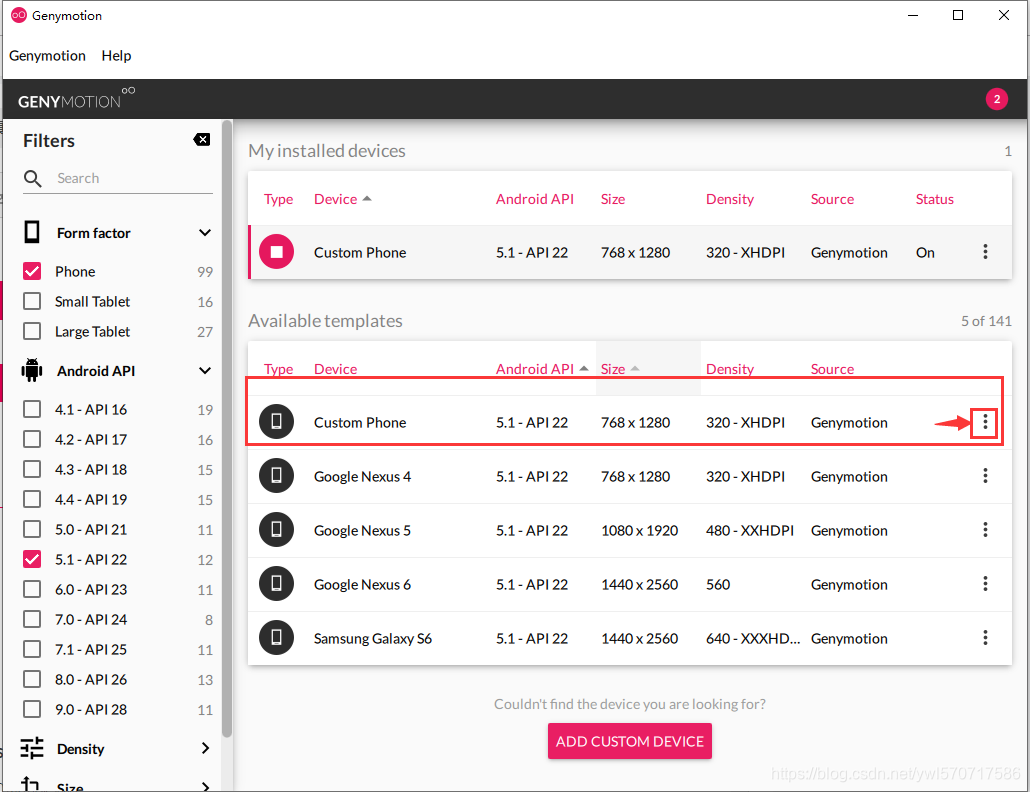1030x792 pixels.
Task: Enable the 9.0 - API 28 filter
Action: pyautogui.click(x=32, y=709)
